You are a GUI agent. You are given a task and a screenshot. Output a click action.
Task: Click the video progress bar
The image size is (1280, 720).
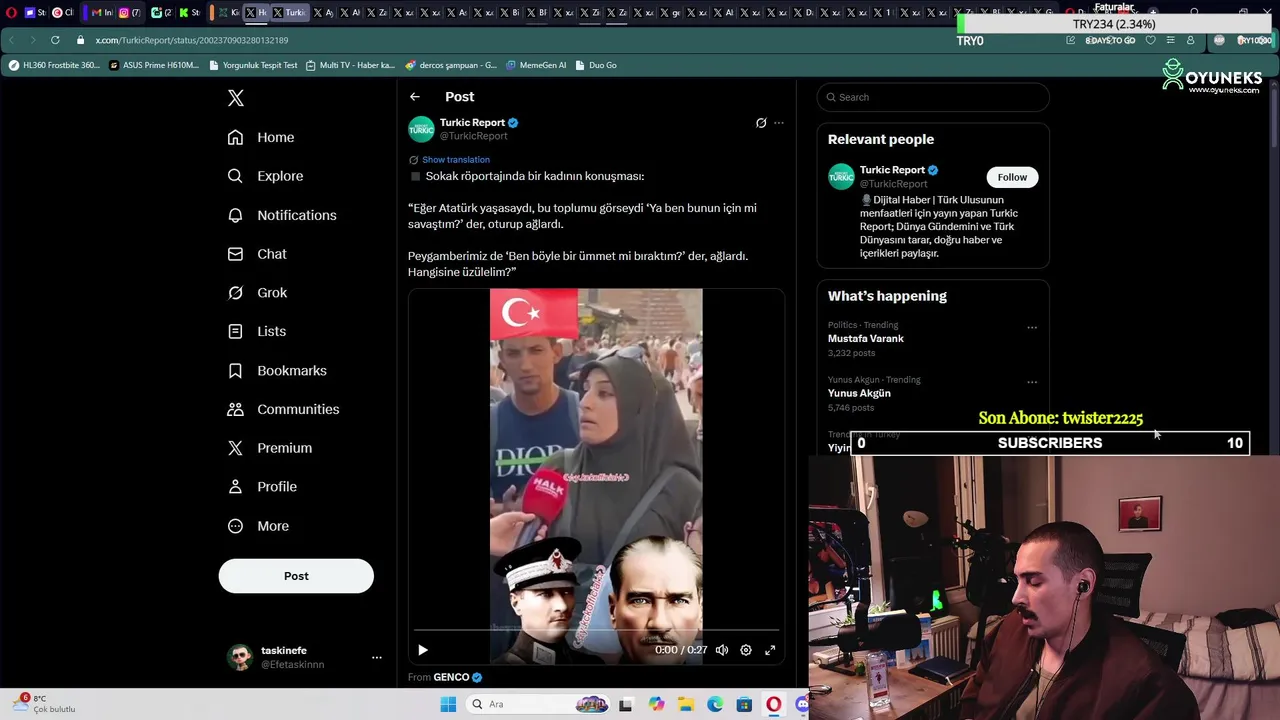(x=596, y=631)
